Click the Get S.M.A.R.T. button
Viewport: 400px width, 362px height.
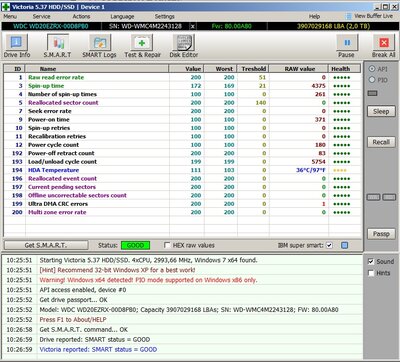[x=46, y=245]
